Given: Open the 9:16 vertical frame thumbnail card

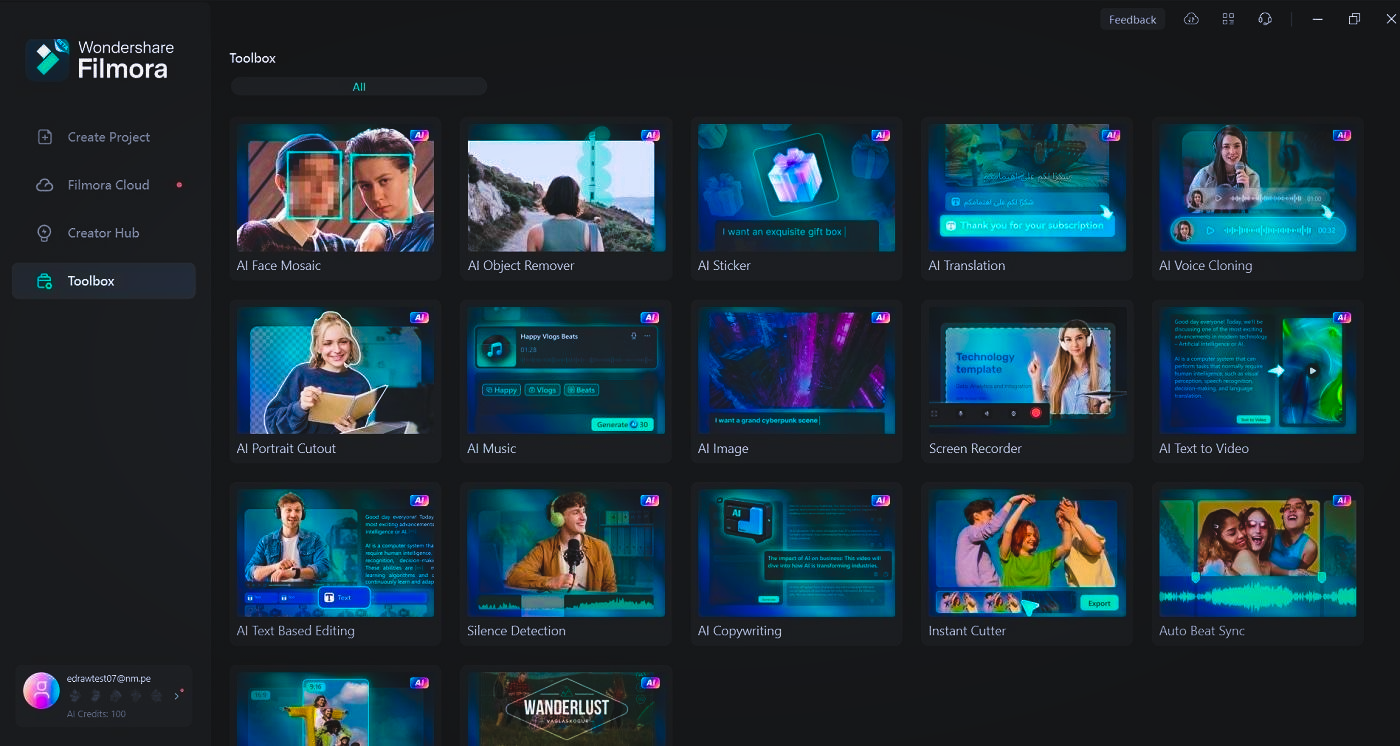Looking at the screenshot, I should tap(335, 709).
